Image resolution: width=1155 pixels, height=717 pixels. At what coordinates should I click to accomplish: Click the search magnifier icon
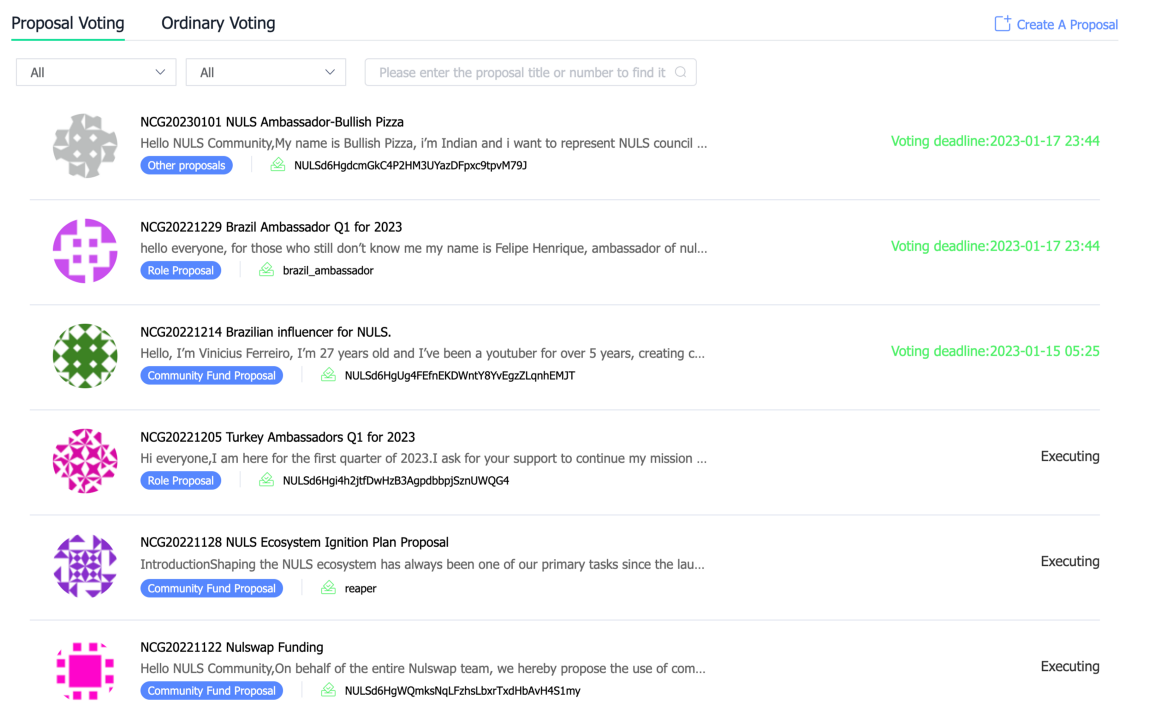(681, 72)
